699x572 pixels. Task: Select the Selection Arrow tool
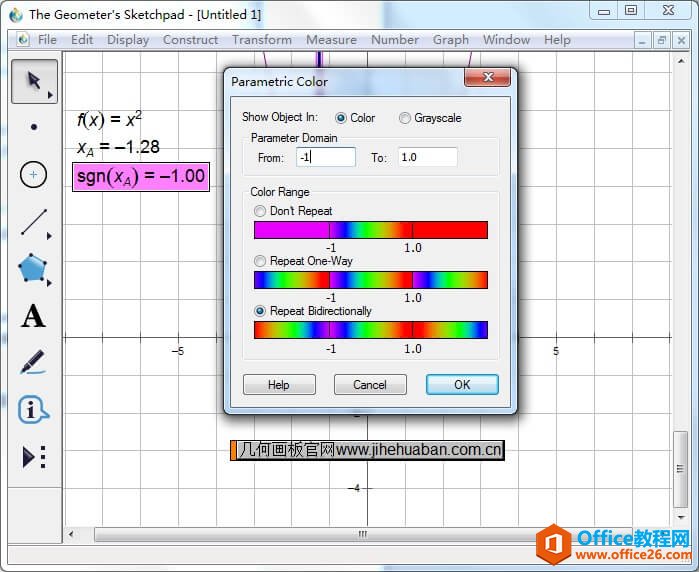(x=34, y=81)
